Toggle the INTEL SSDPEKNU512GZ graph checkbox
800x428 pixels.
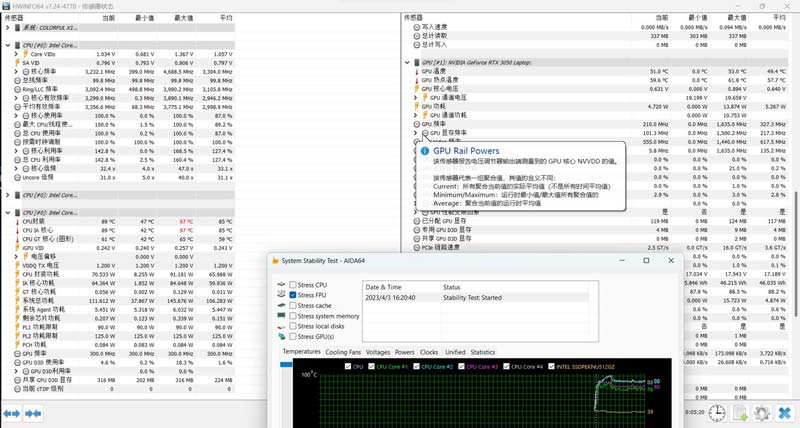click(551, 366)
